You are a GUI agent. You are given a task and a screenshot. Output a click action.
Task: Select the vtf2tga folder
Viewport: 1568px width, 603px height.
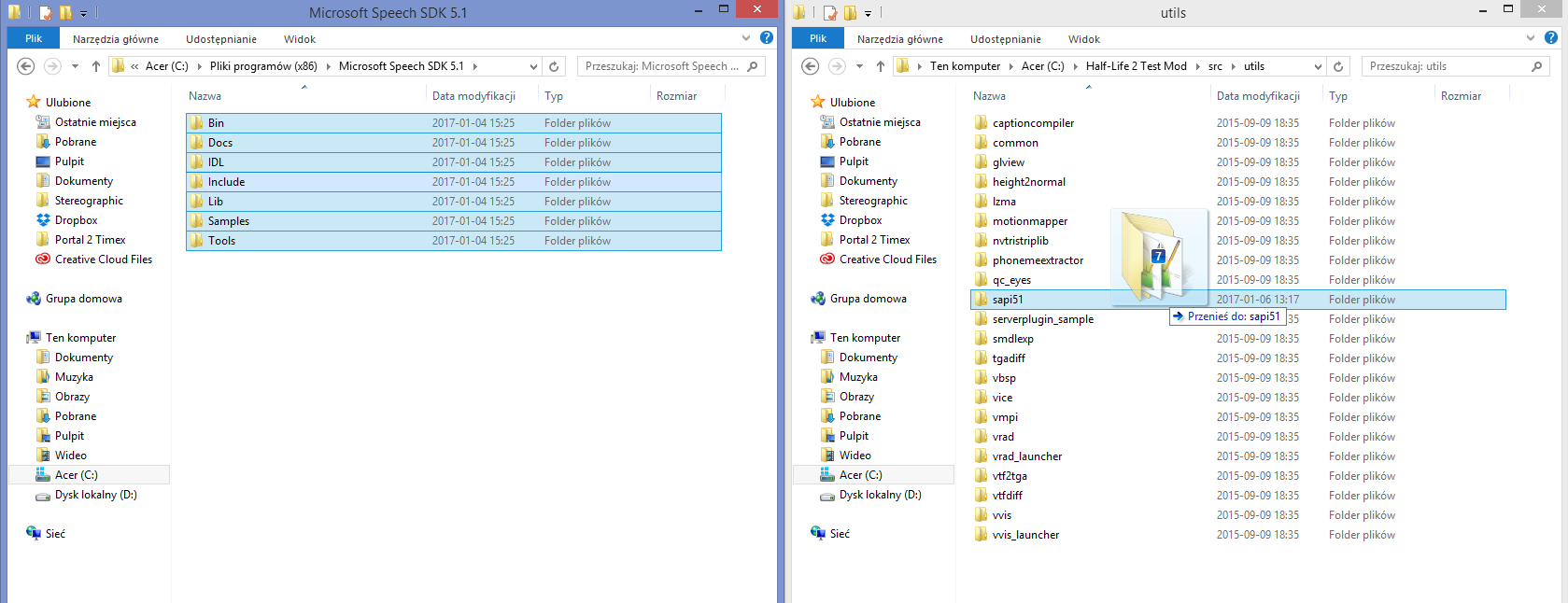point(1010,476)
